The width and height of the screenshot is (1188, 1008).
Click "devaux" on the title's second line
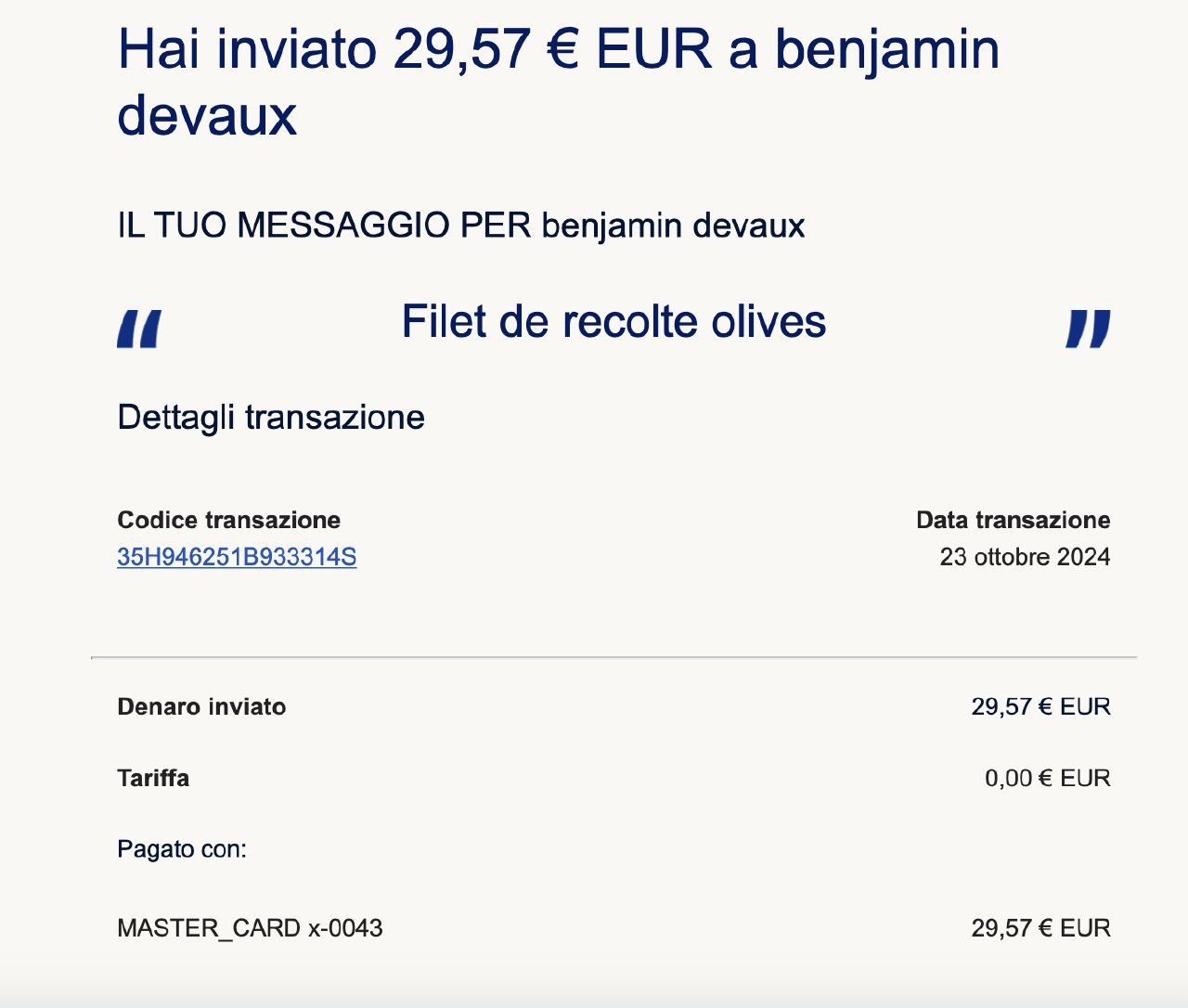point(207,115)
